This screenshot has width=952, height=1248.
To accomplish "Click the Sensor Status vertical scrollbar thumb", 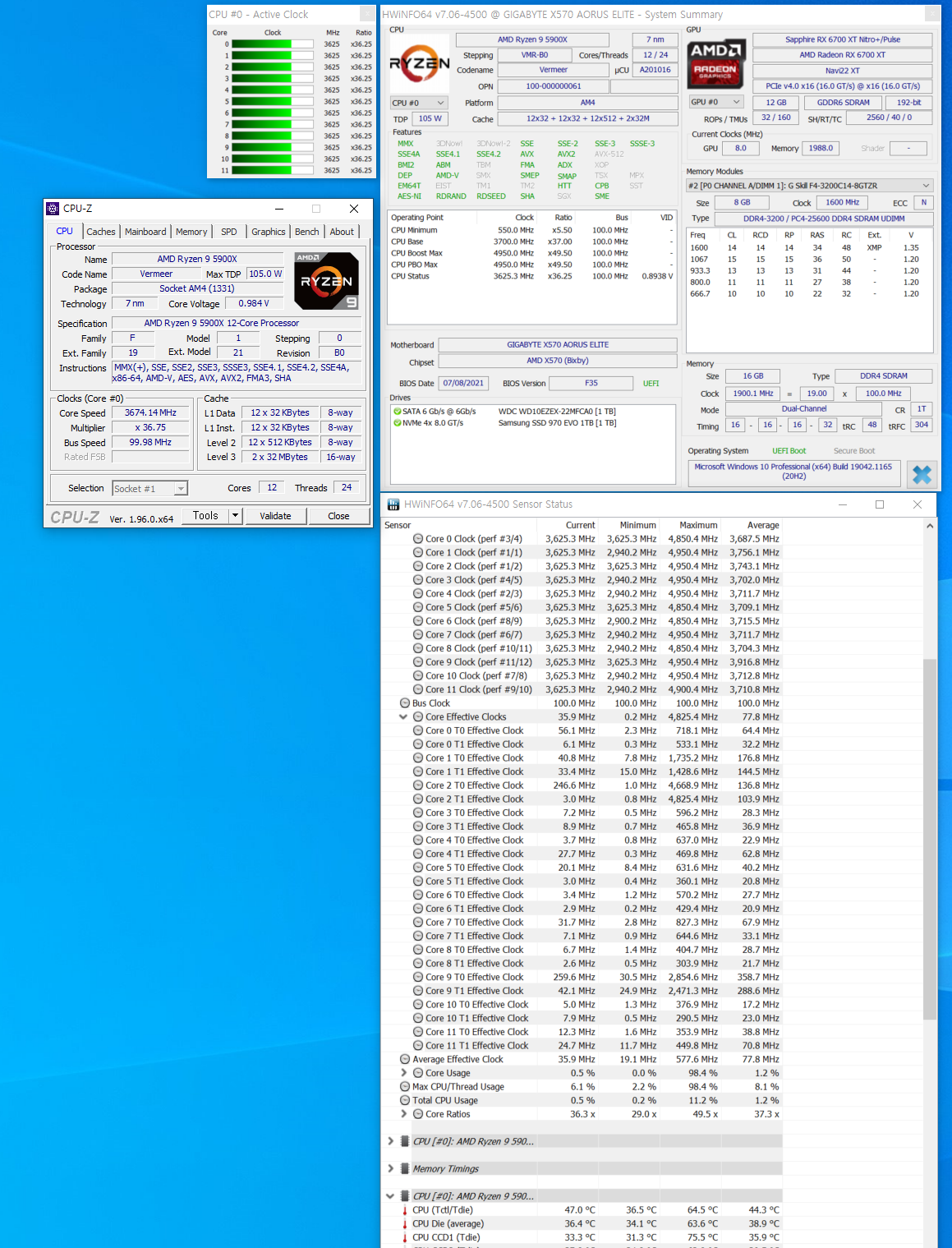I will pyautogui.click(x=930, y=840).
